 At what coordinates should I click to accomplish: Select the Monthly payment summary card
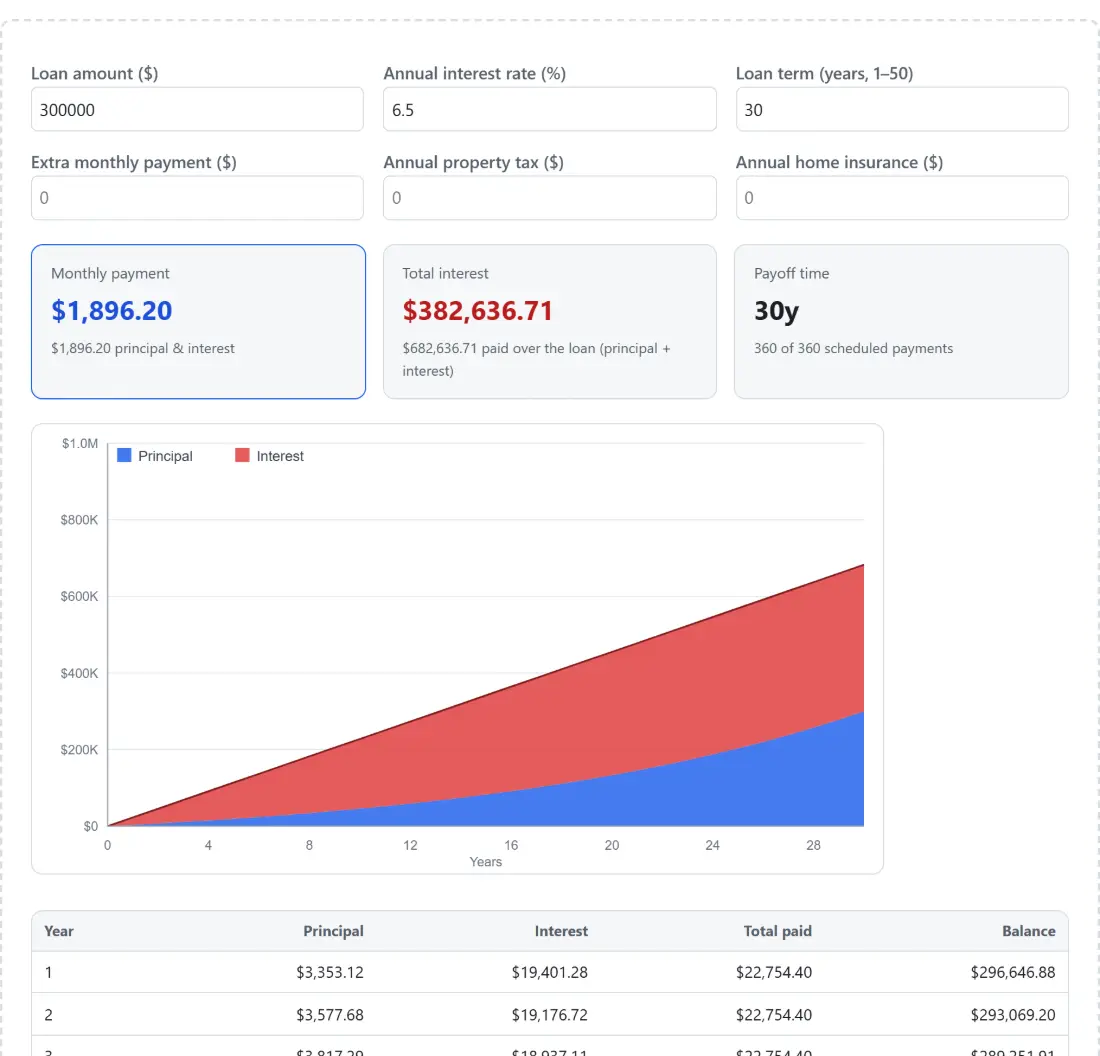tap(199, 321)
